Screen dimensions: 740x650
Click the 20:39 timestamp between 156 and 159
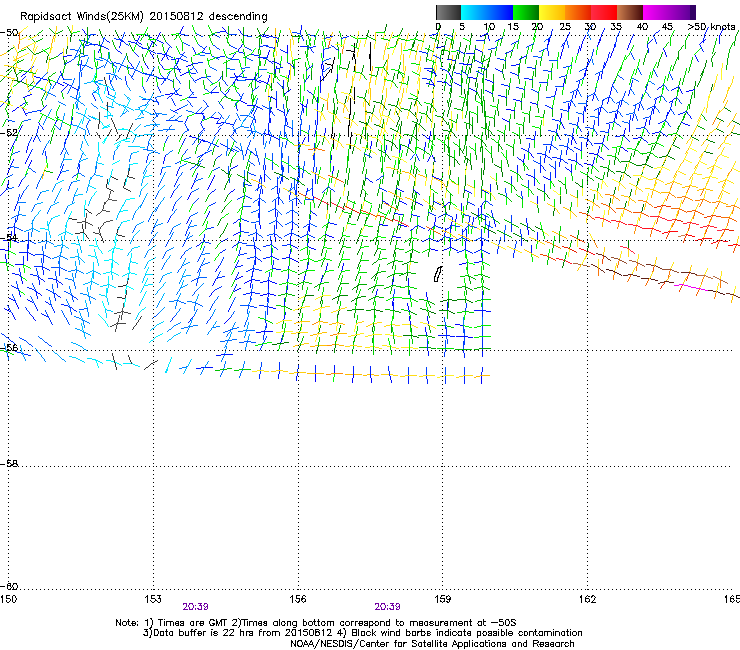[387, 607]
